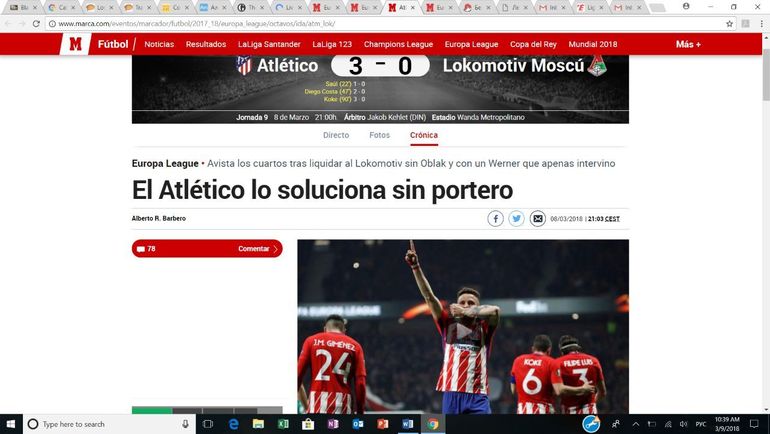Select the Crónica tab
The width and height of the screenshot is (770, 434).
tap(424, 135)
